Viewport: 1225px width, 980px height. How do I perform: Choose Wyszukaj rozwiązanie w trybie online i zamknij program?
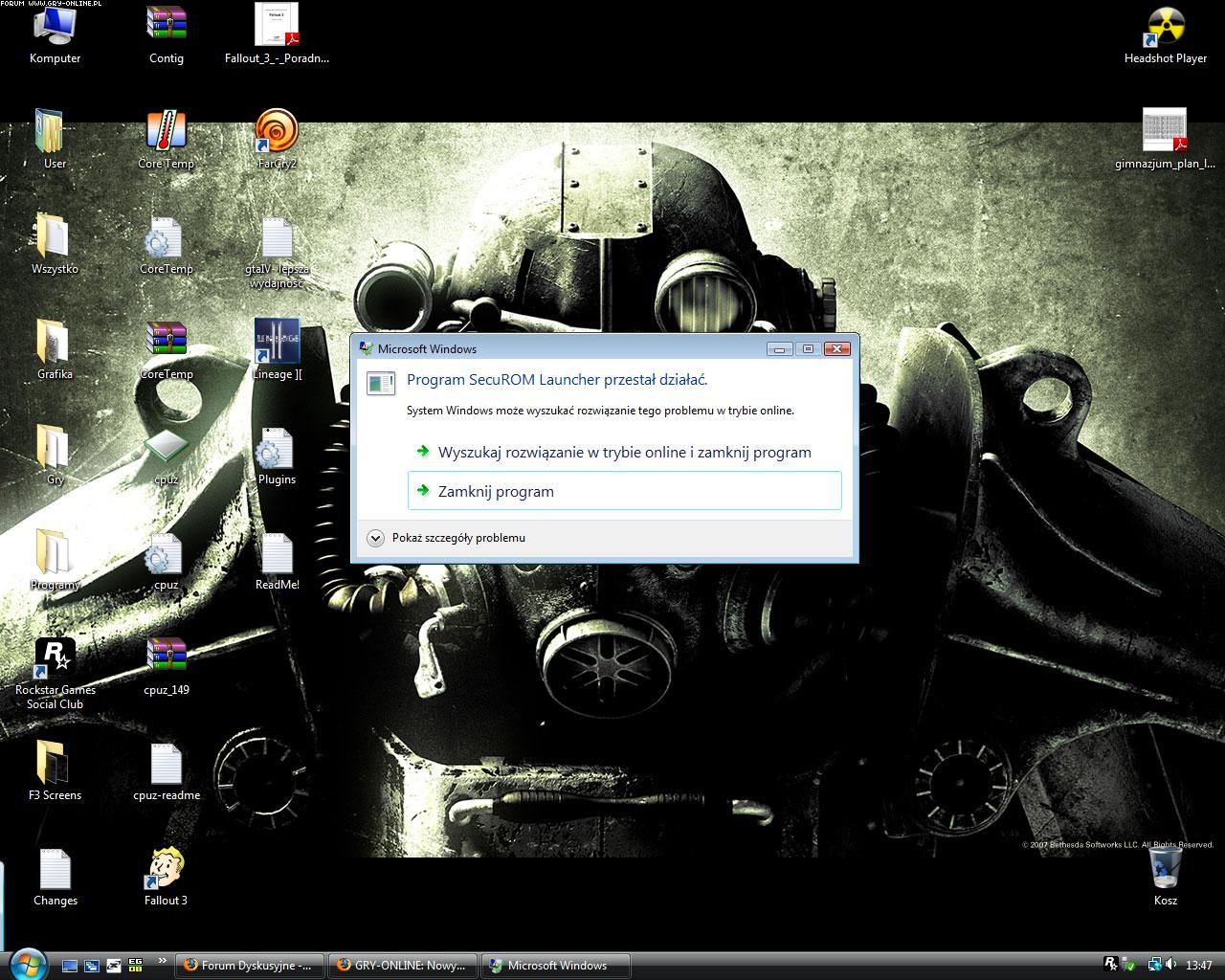(625, 452)
